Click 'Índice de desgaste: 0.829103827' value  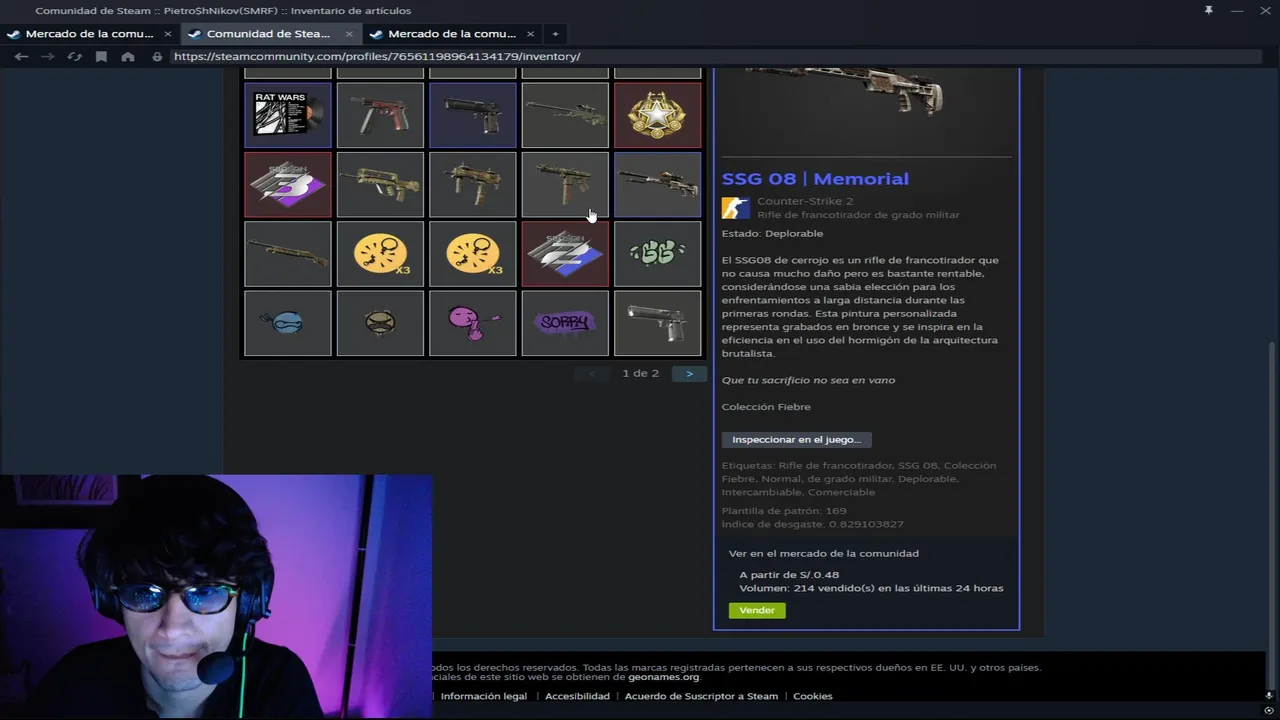click(812, 524)
